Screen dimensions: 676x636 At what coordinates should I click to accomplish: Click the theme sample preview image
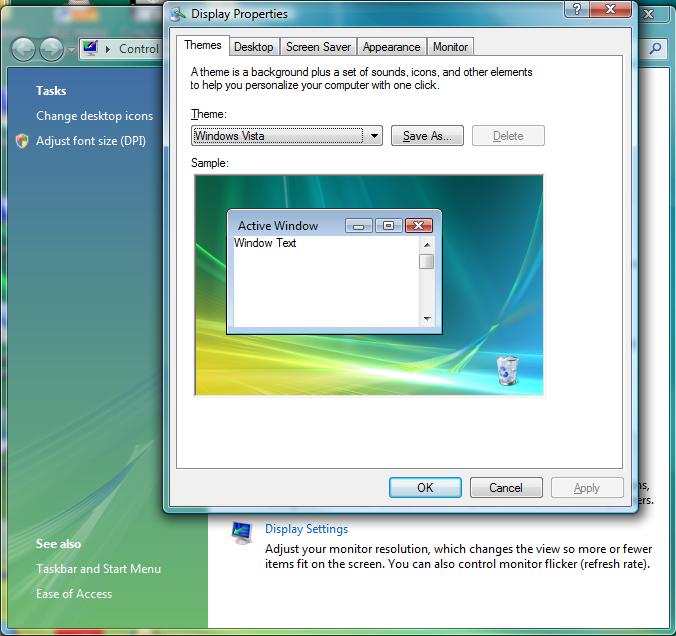click(369, 285)
